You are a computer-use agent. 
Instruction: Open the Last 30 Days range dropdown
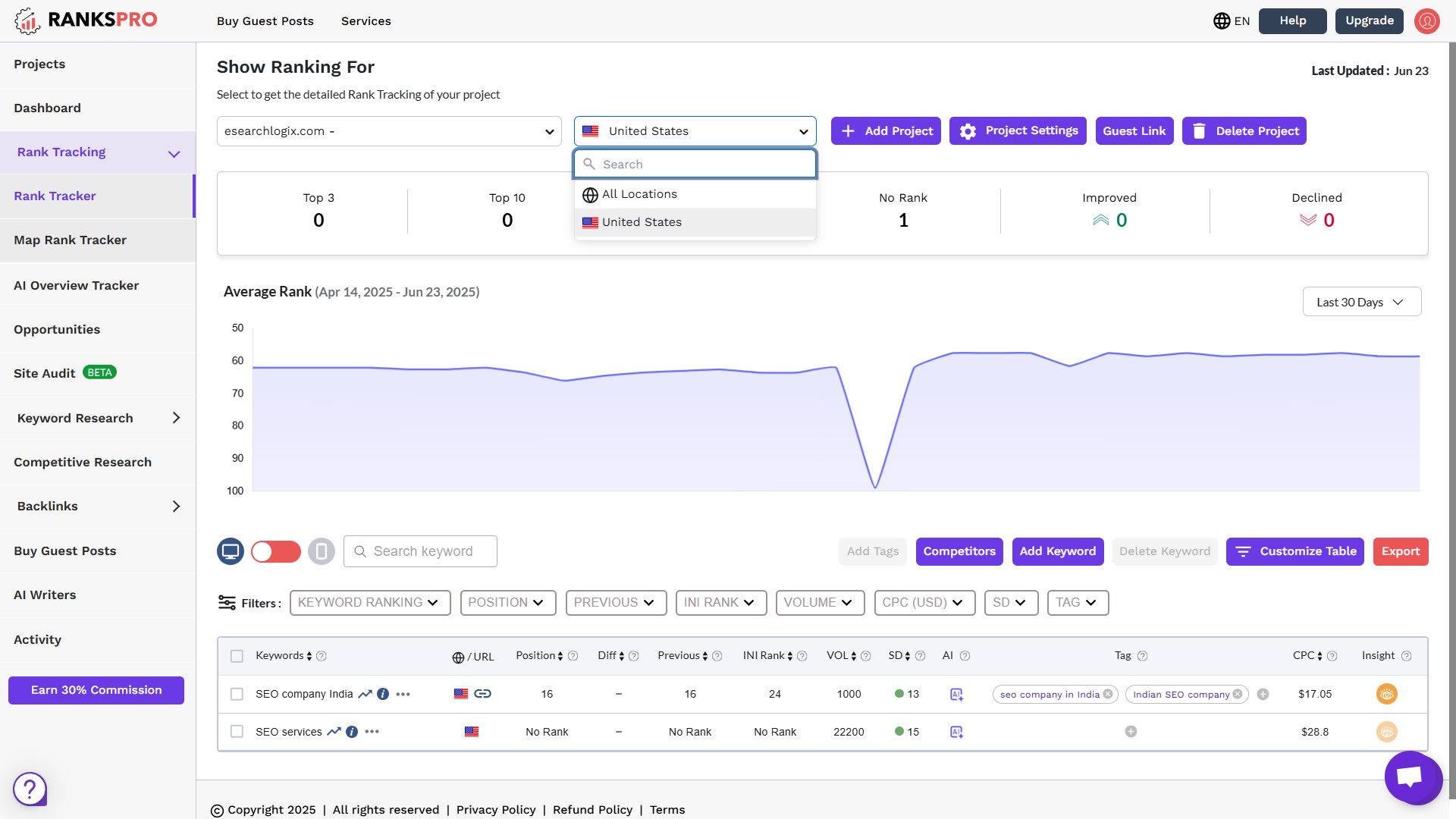(x=1362, y=302)
